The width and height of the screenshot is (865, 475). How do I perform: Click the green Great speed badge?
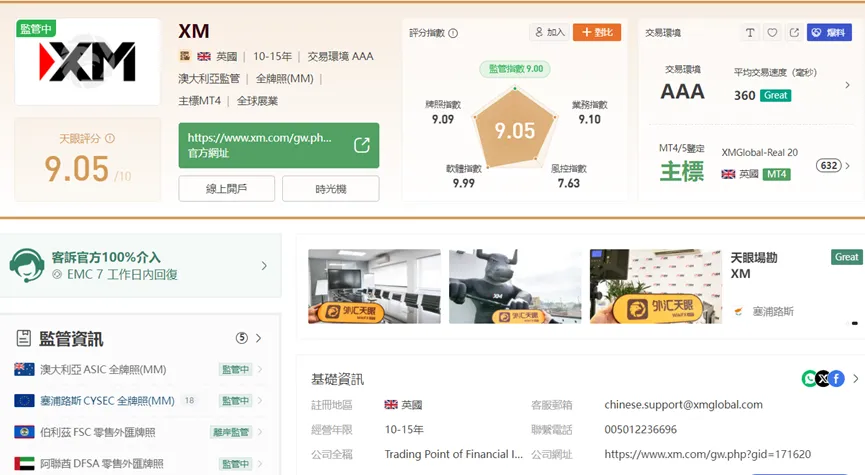pos(775,95)
